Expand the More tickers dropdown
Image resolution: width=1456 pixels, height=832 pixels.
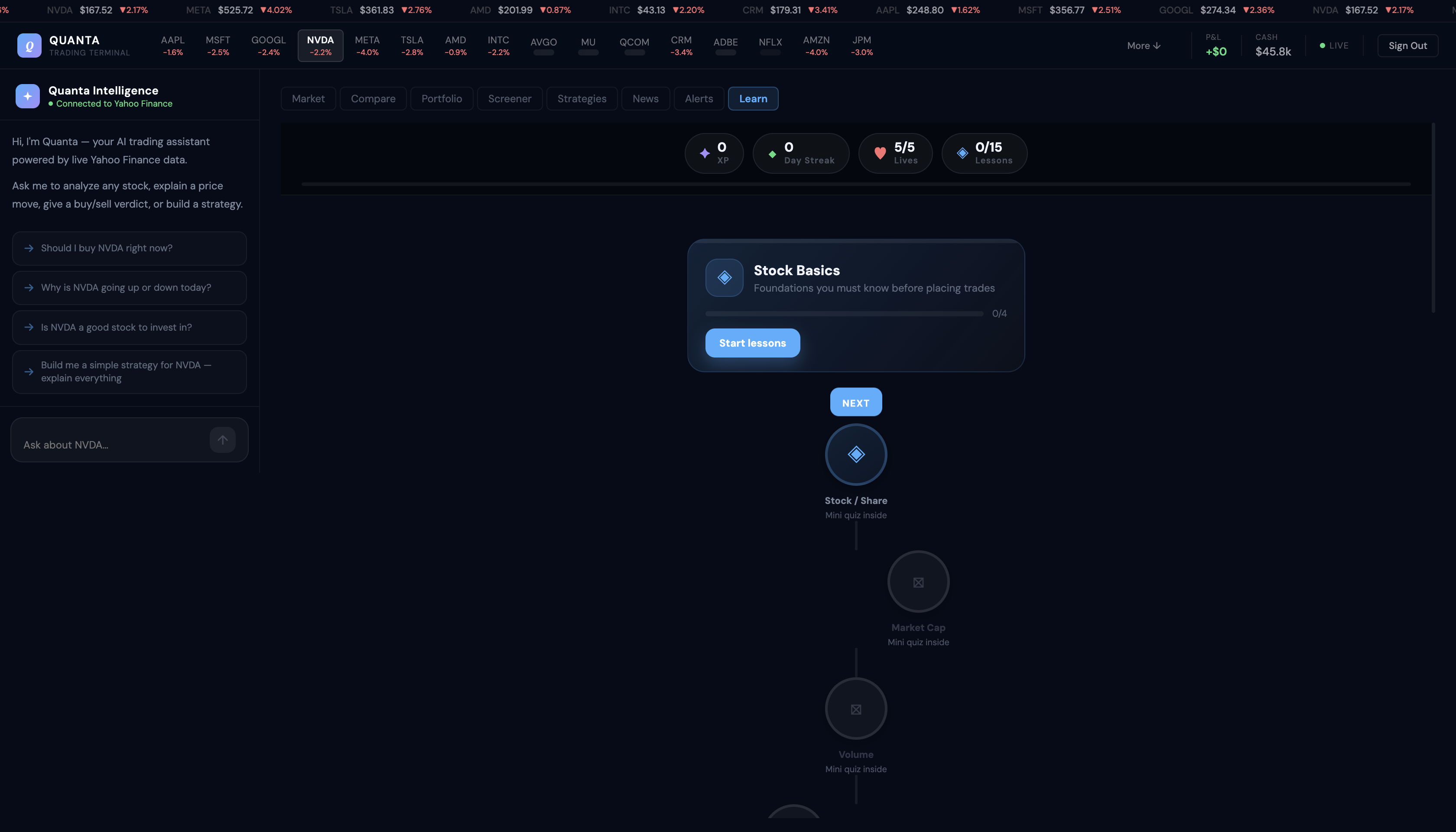[x=1143, y=45]
